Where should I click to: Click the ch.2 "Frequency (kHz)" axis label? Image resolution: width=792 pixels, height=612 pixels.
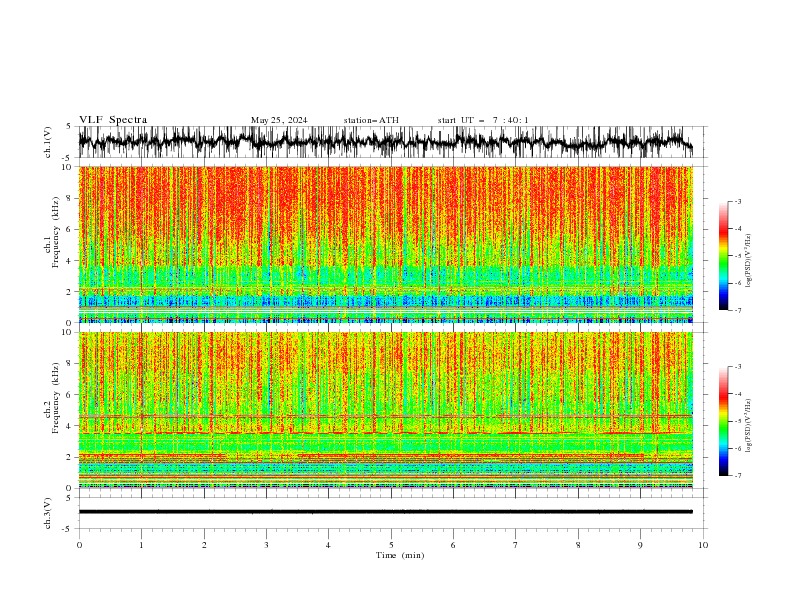coord(56,398)
